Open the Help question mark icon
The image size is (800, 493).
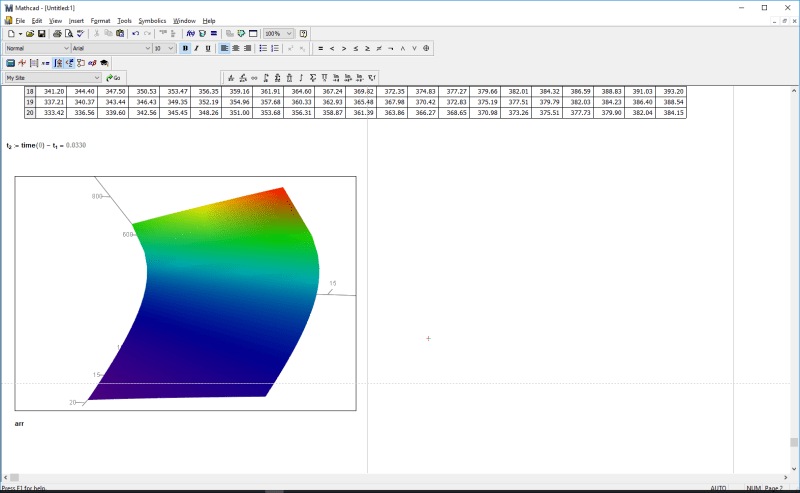click(x=303, y=34)
